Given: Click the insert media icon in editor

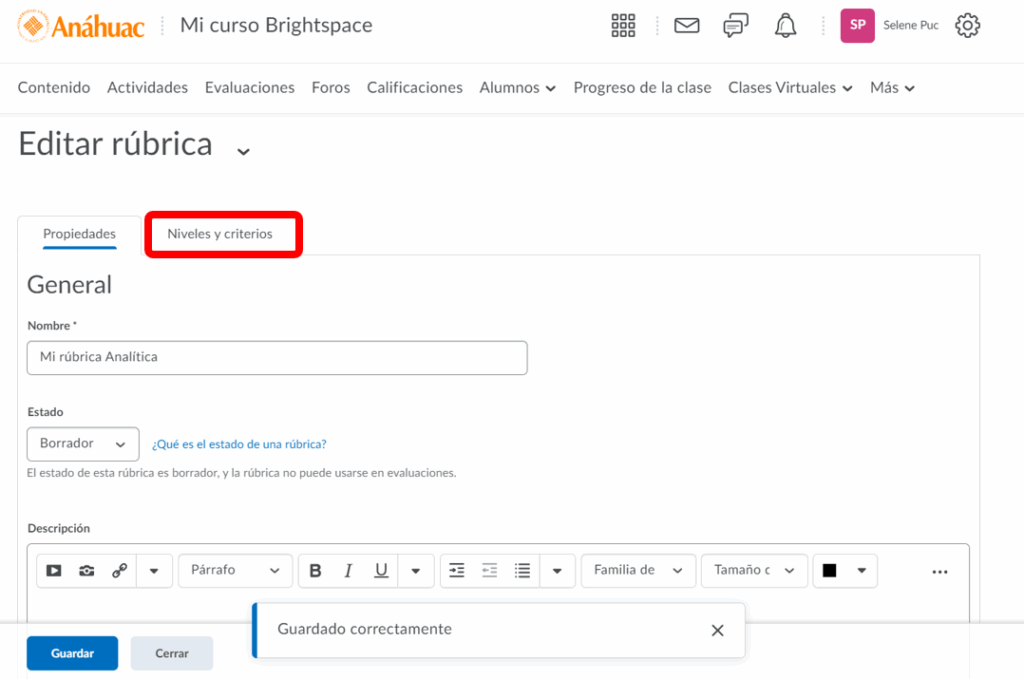Looking at the screenshot, I should point(54,570).
